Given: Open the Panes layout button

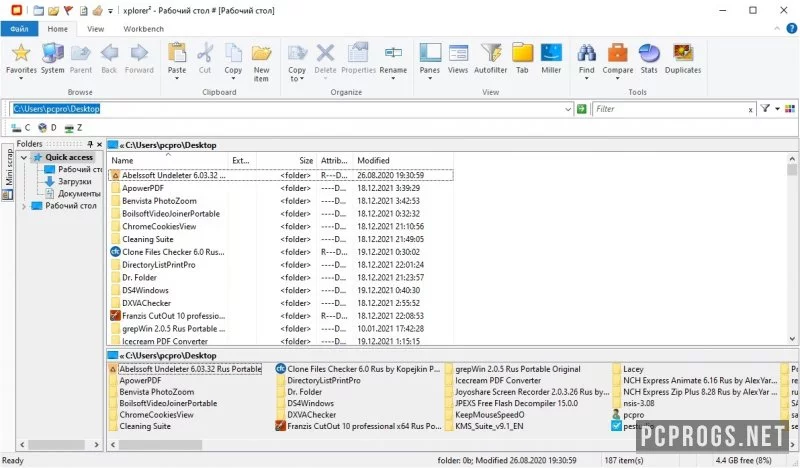Looking at the screenshot, I should click(430, 60).
